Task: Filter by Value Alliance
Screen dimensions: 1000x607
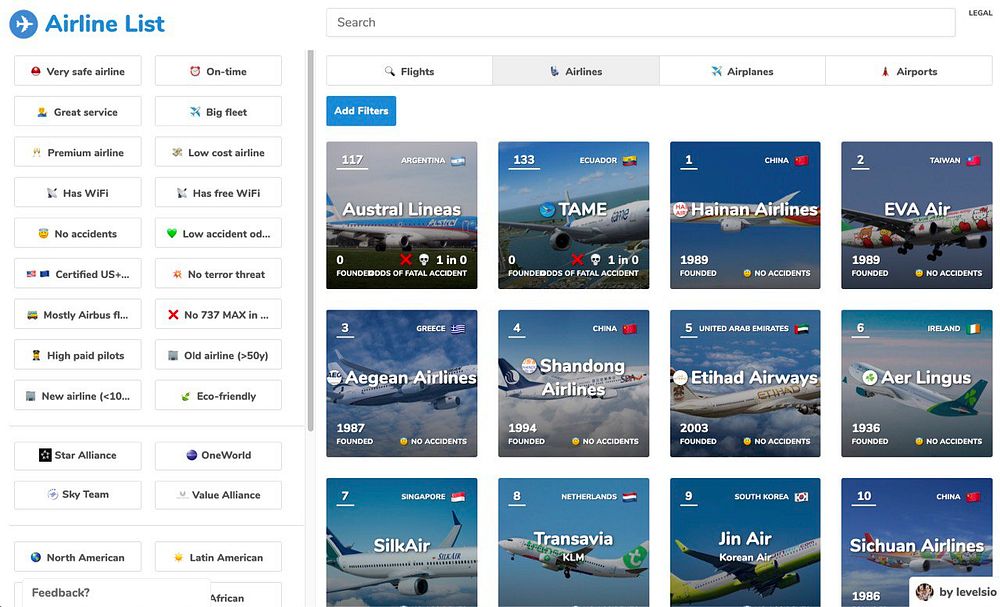Action: tap(218, 494)
